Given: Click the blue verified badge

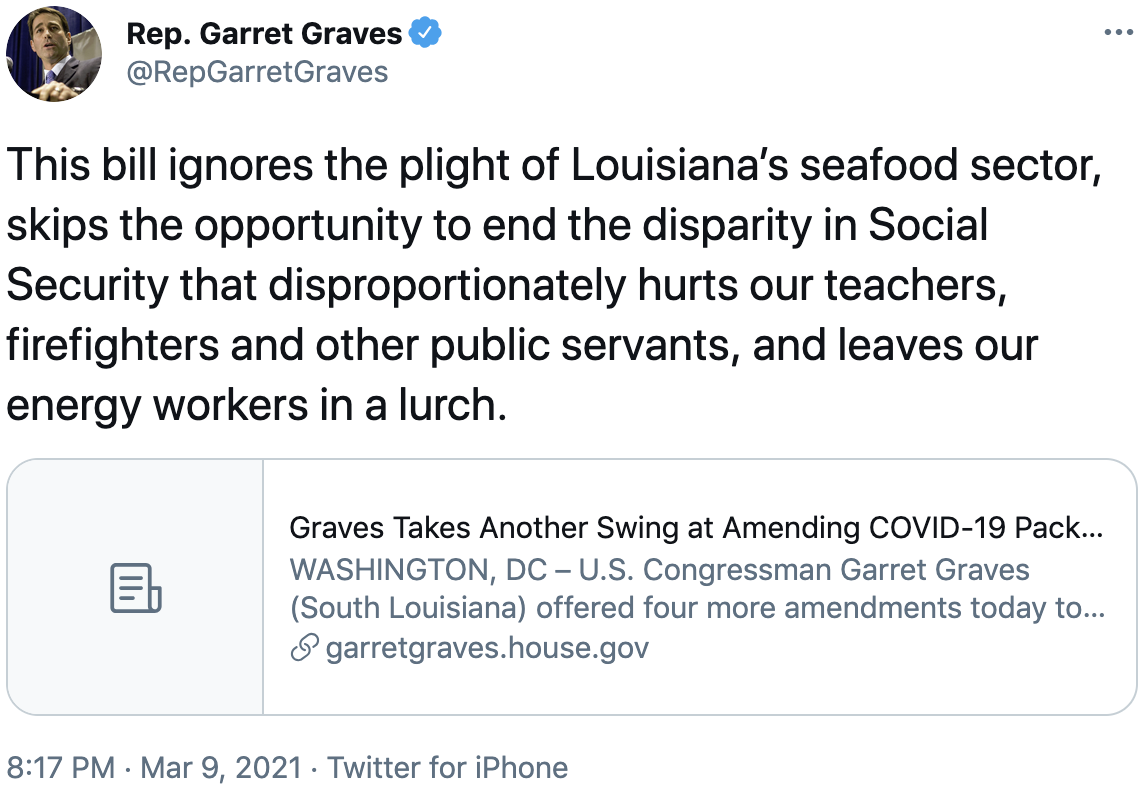Looking at the screenshot, I should (x=426, y=34).
